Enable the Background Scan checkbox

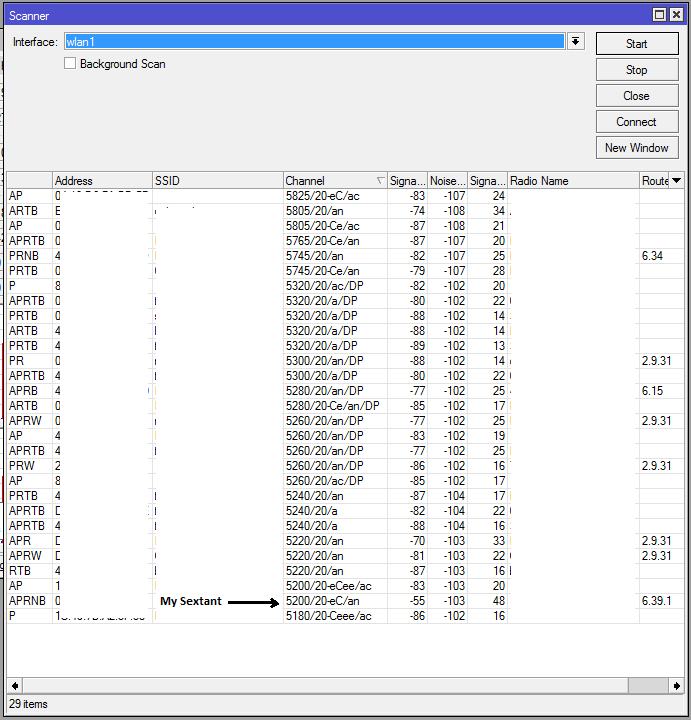tap(70, 63)
